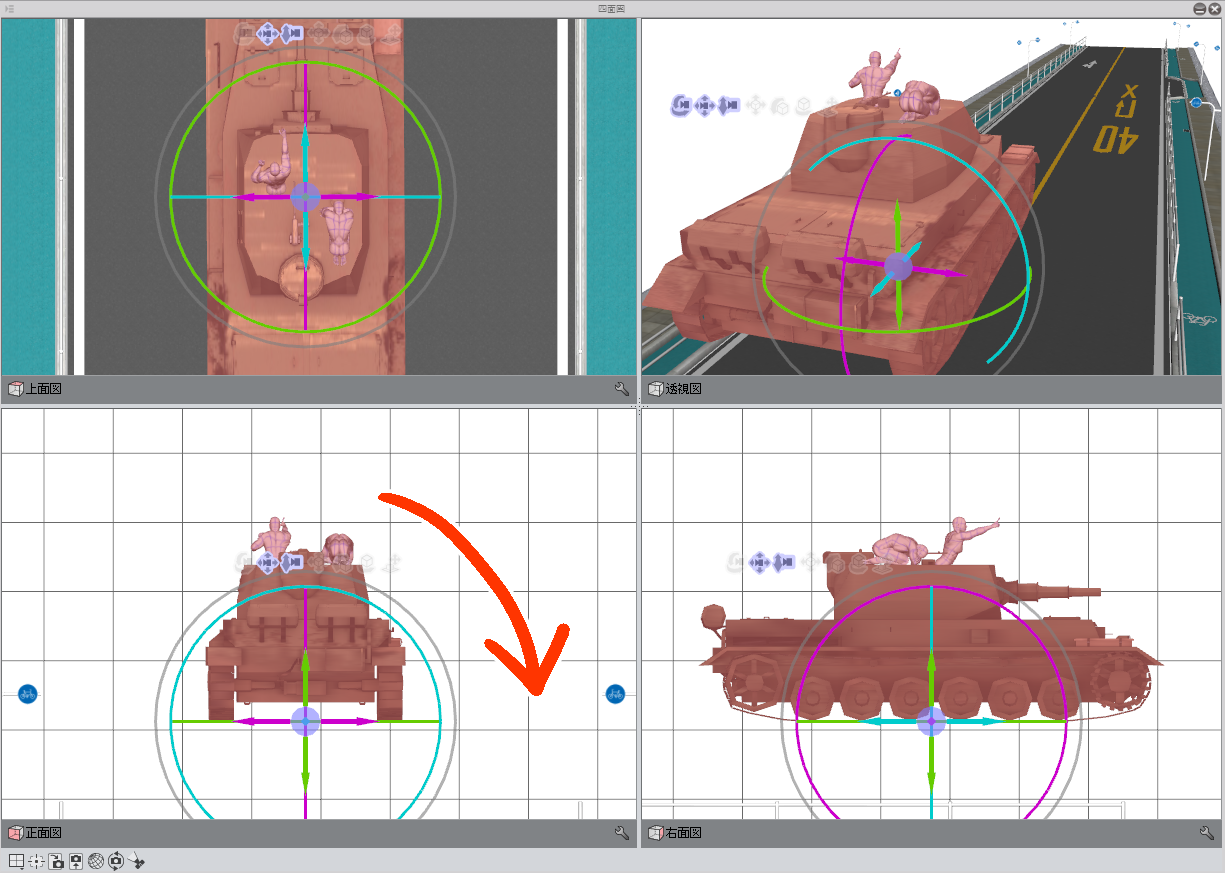Image resolution: width=1225 pixels, height=873 pixels.
Task: Click the left blue bicycle marker in front view
Action: click(28, 693)
